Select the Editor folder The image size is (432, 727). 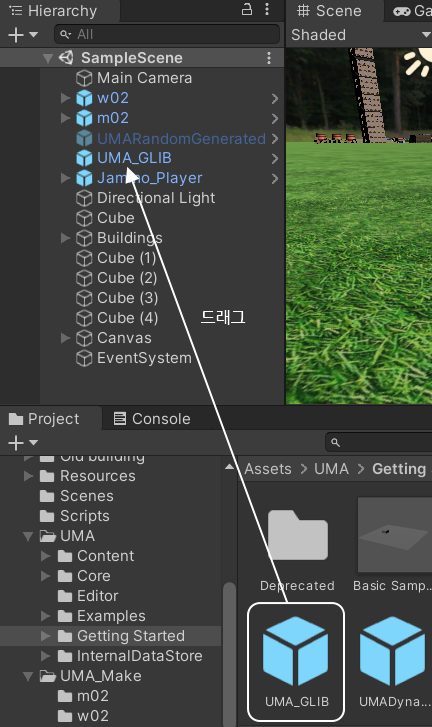[97, 596]
